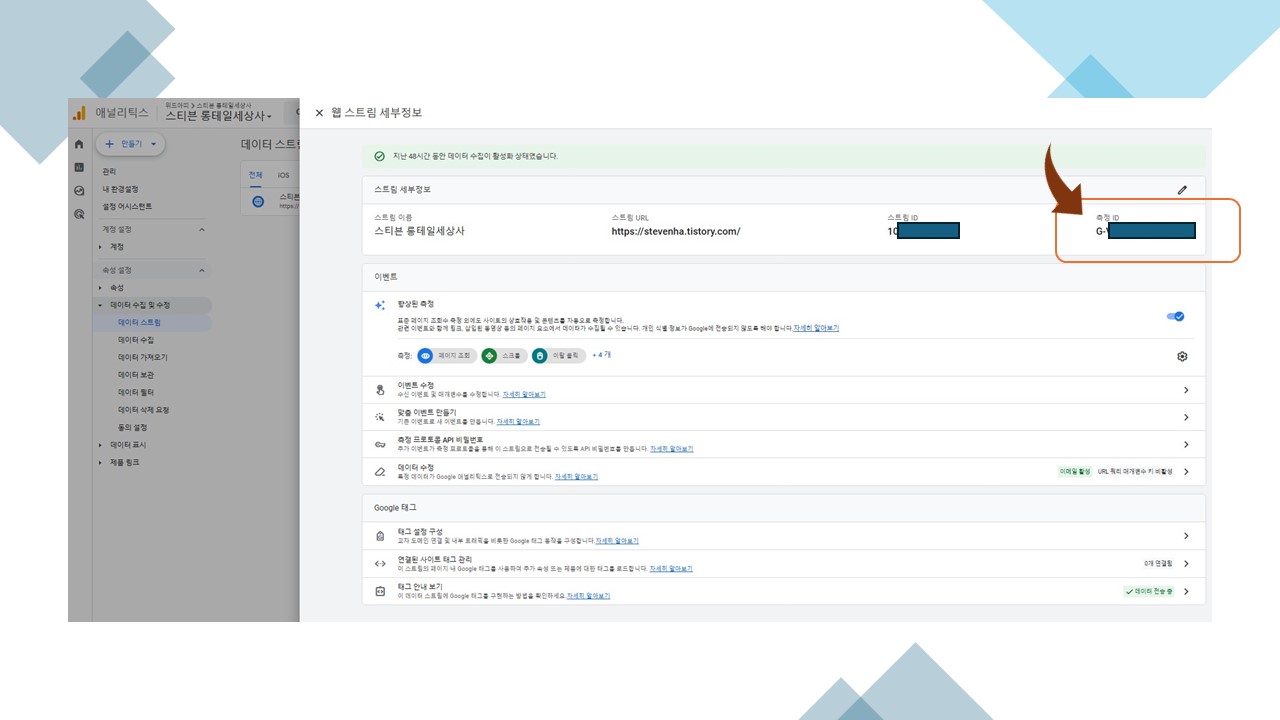Image resolution: width=1280 pixels, height=720 pixels.
Task: Select 데이터 가져오기 in sidebar
Action: tap(142, 357)
